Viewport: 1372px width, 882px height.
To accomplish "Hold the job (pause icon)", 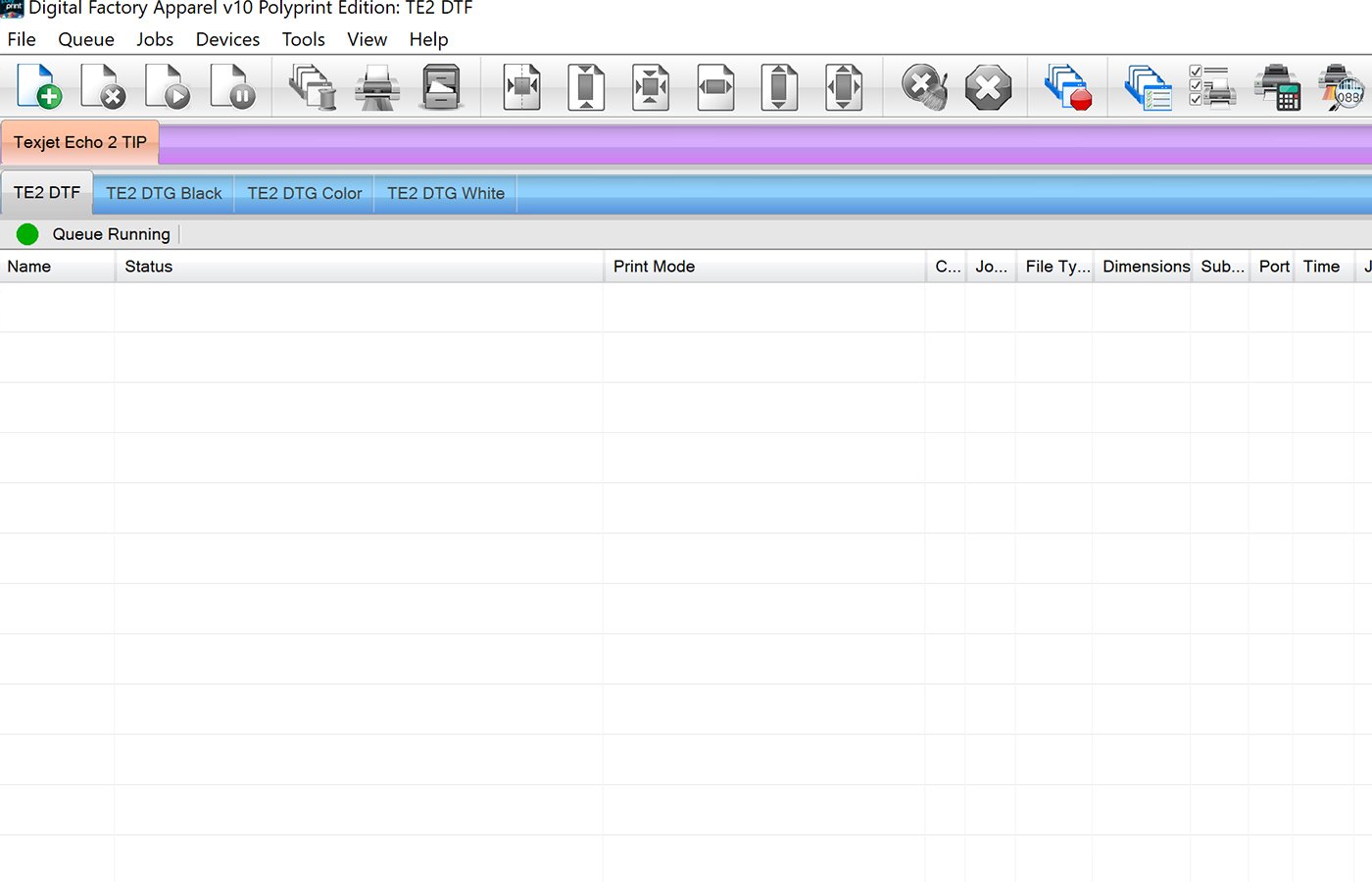I will pos(232,86).
